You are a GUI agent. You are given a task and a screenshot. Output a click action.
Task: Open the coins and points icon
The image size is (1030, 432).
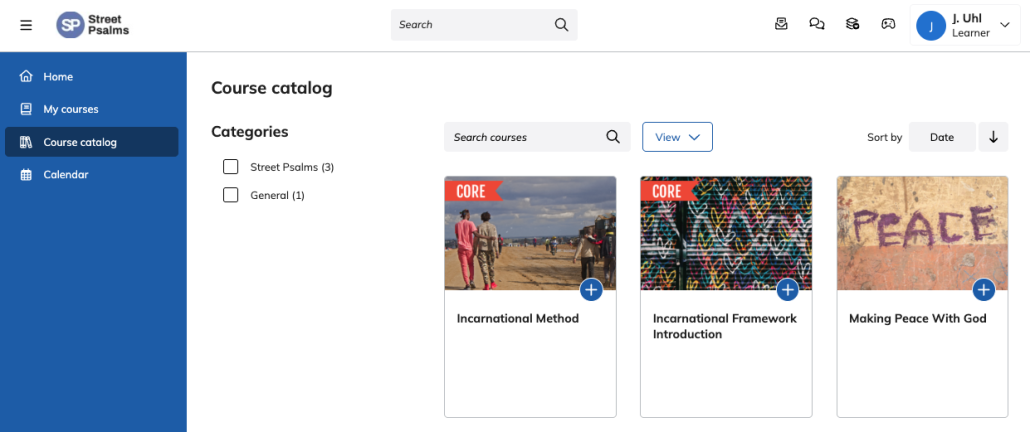pos(853,24)
